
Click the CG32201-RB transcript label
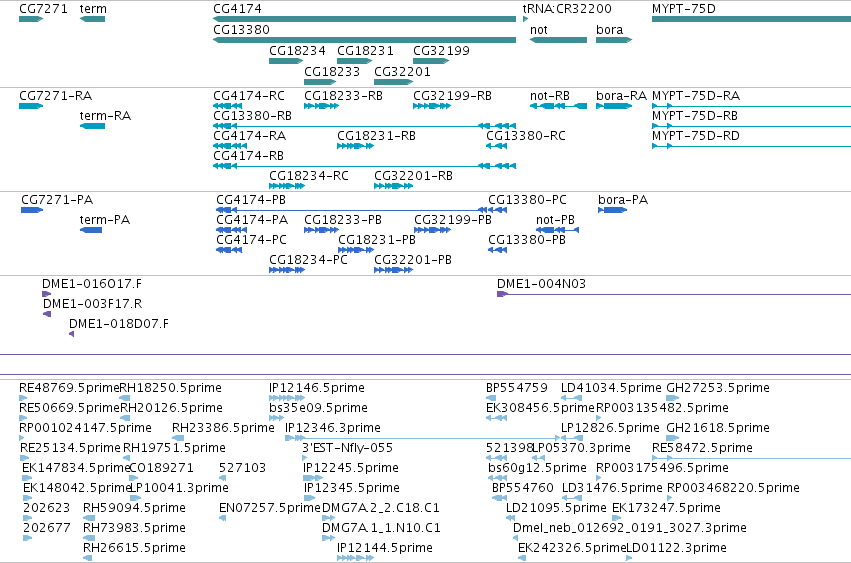pyautogui.click(x=413, y=176)
